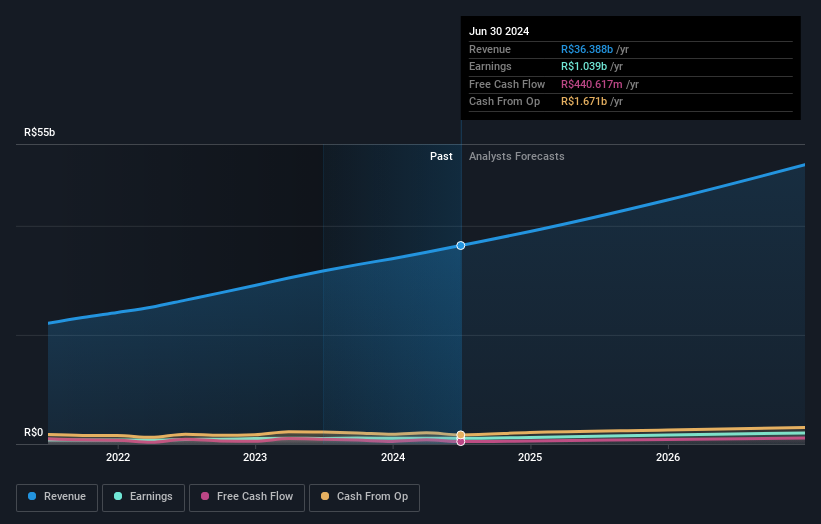Viewport: 821px width, 524px height.
Task: Select the 2025 x-axis label
Action: [x=530, y=457]
